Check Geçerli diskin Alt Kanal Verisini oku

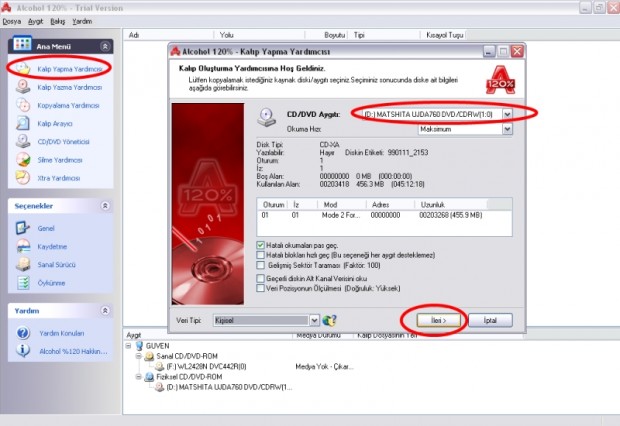click(x=260, y=278)
